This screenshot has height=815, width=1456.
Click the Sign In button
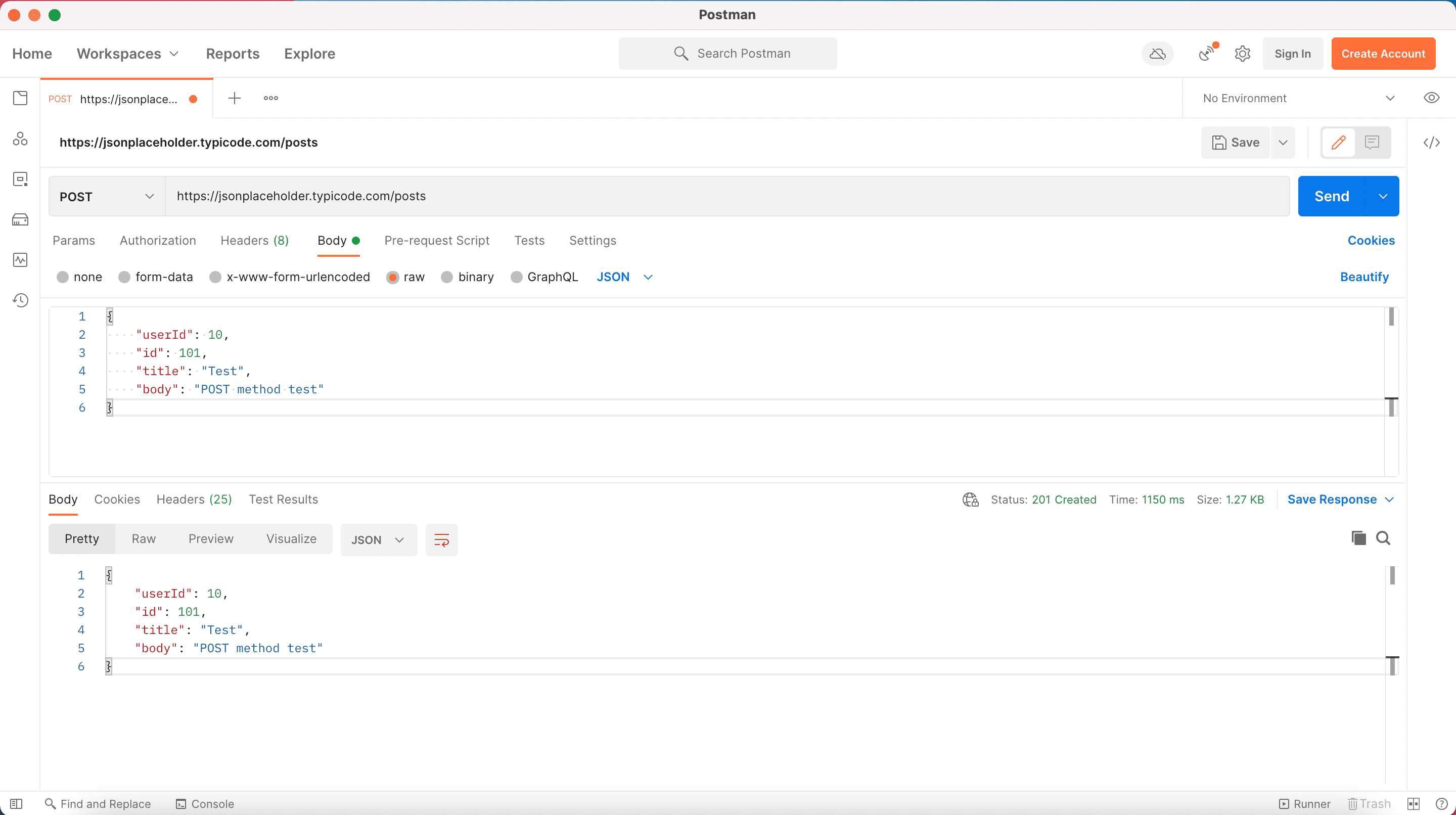pos(1292,54)
